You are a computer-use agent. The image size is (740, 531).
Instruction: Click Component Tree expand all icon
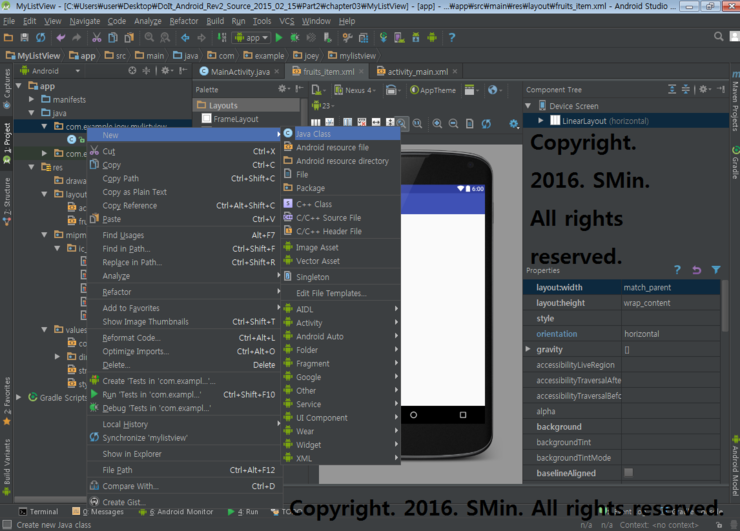pyautogui.click(x=672, y=89)
